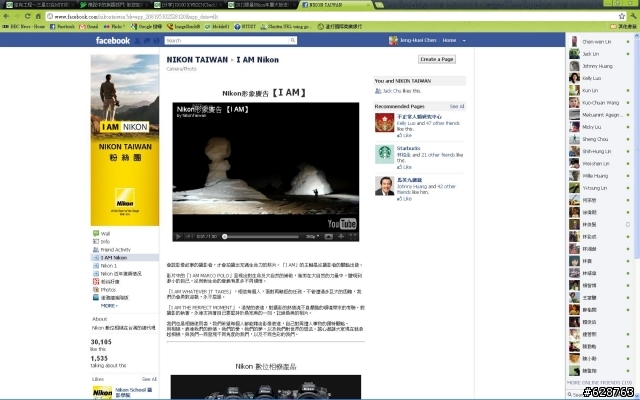
Task: Open the friend requests icon
Action: coord(138,40)
